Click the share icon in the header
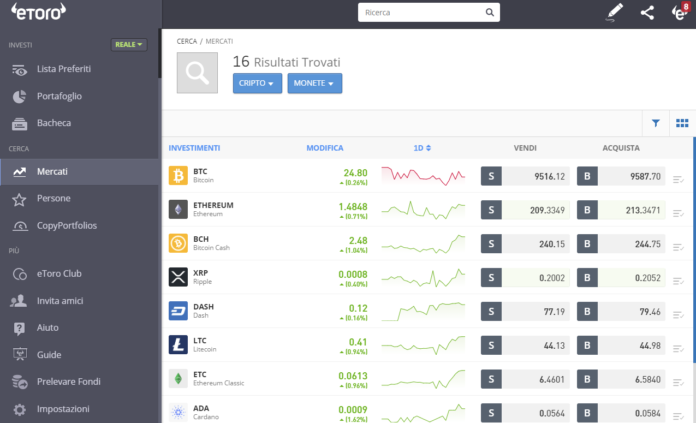 point(647,12)
